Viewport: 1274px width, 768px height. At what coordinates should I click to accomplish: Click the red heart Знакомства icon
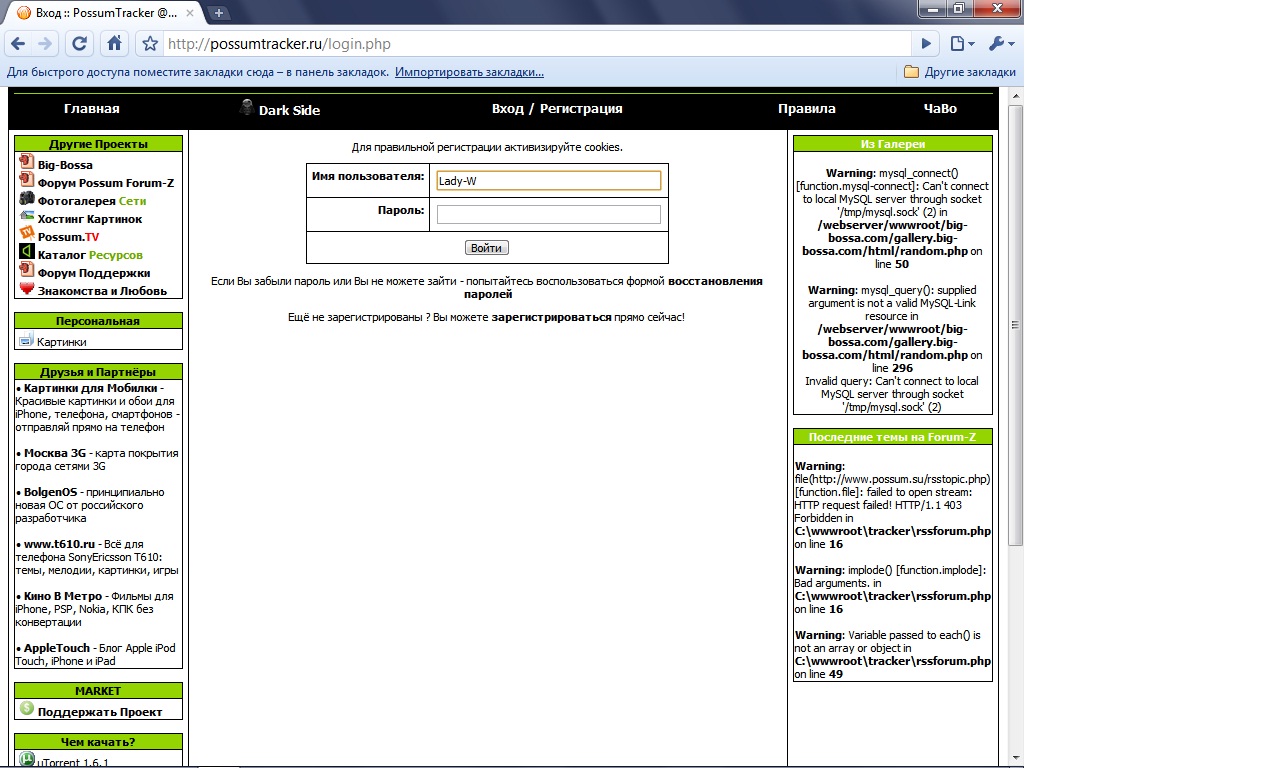tap(27, 288)
